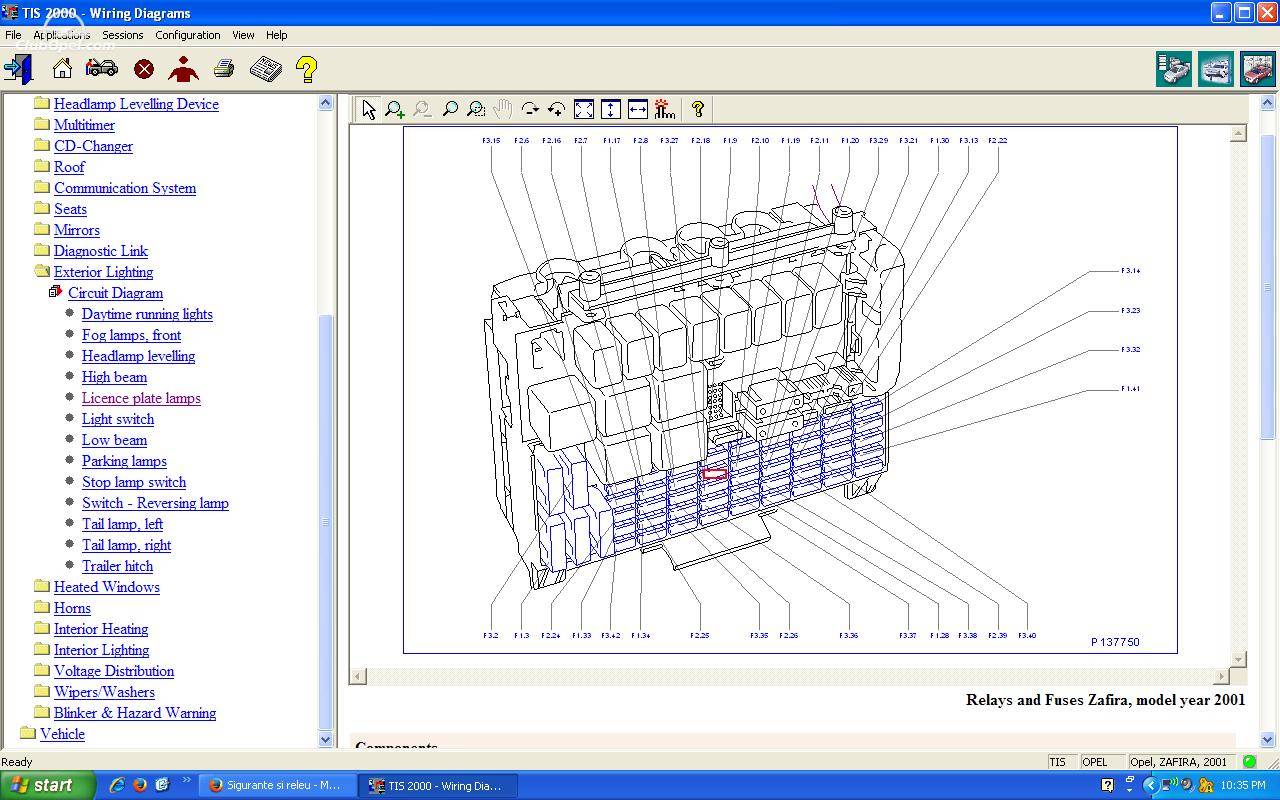Select the hand pan tool

point(503,109)
